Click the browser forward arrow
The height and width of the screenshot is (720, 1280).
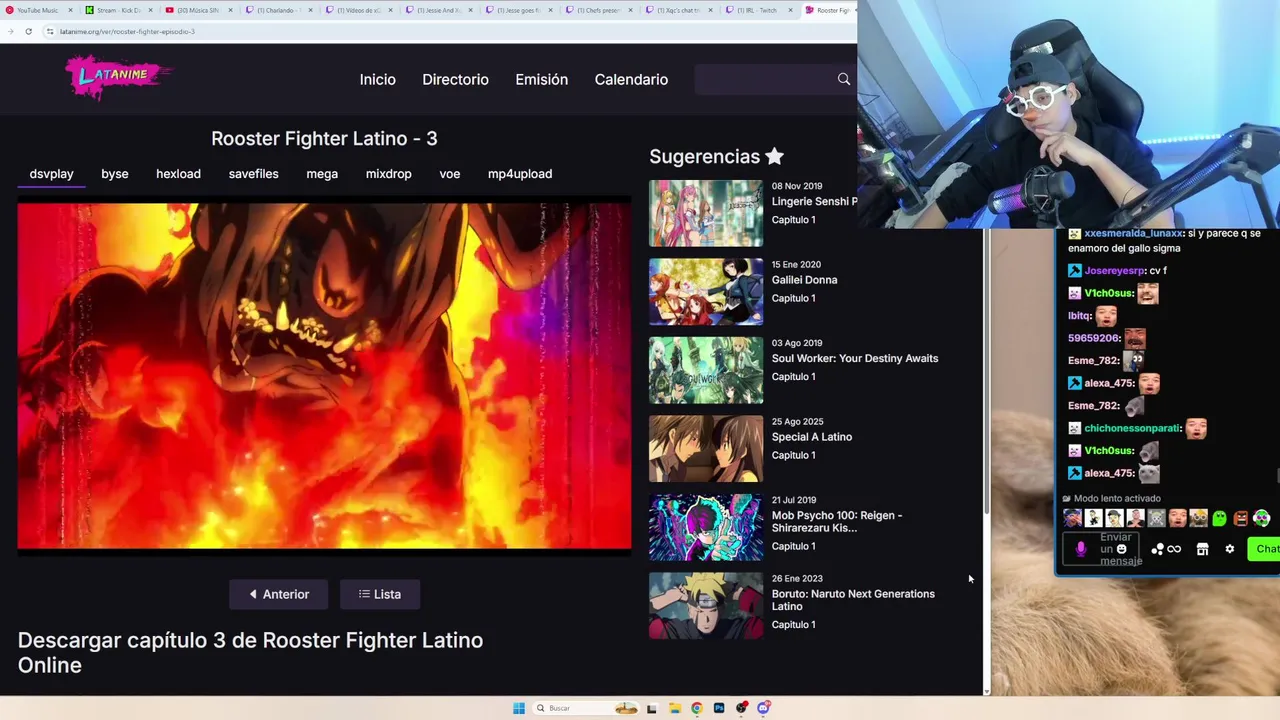pos(10,31)
